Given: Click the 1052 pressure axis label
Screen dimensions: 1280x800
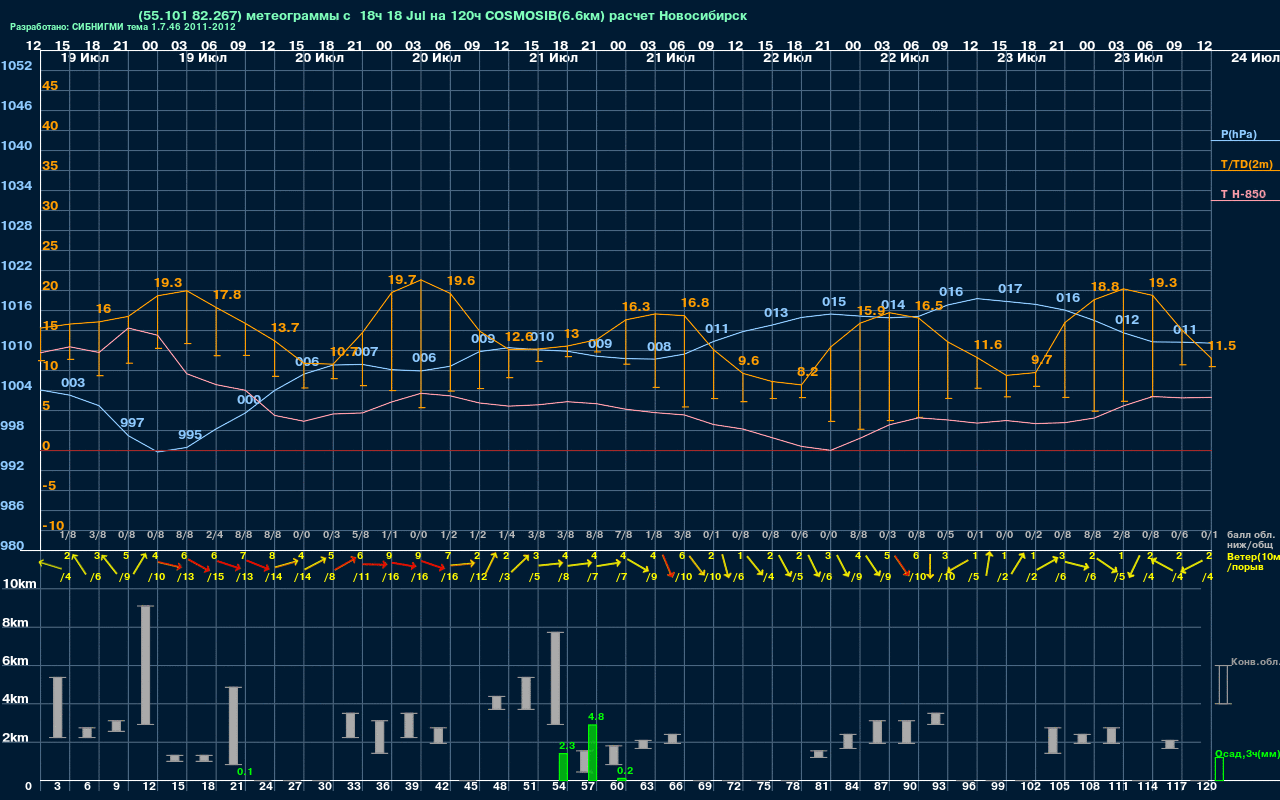Looking at the screenshot, I should [16, 66].
